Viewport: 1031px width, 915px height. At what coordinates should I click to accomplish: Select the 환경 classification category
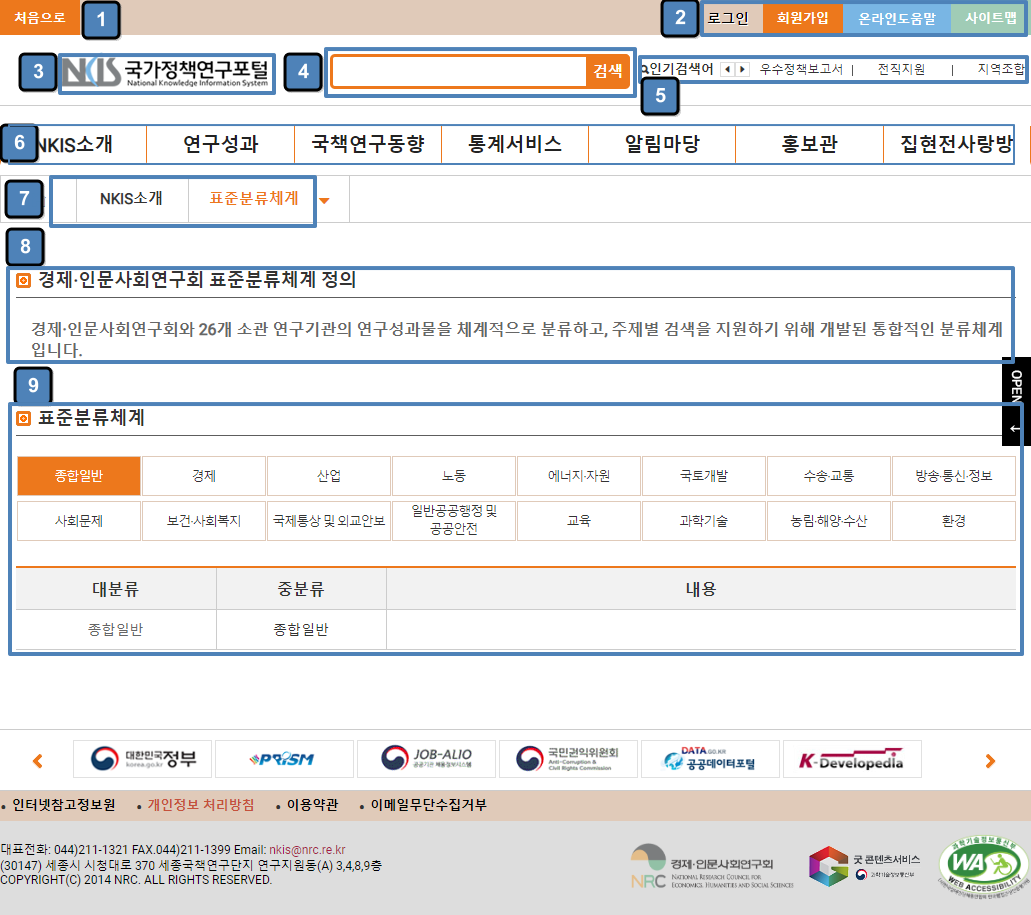(953, 520)
